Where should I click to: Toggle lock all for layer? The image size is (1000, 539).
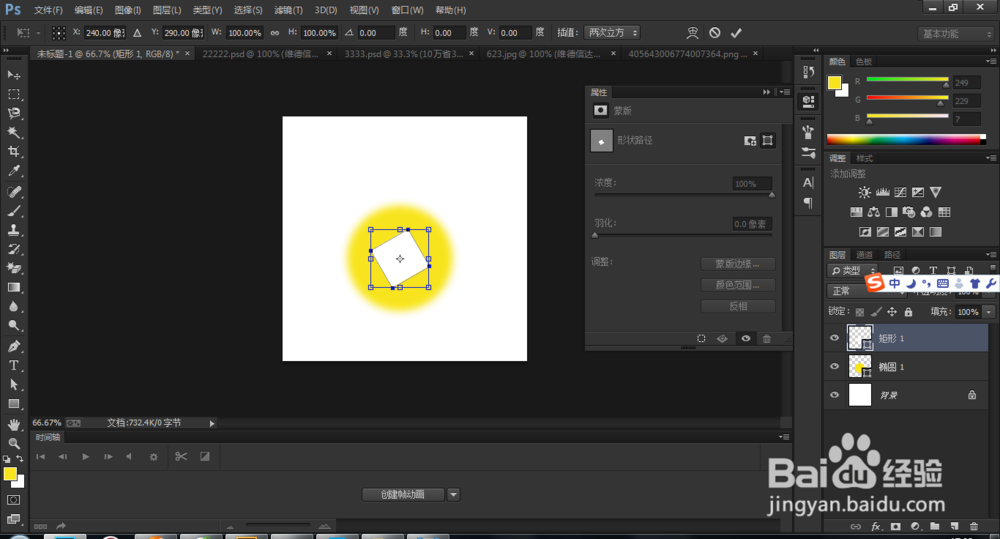coord(908,312)
